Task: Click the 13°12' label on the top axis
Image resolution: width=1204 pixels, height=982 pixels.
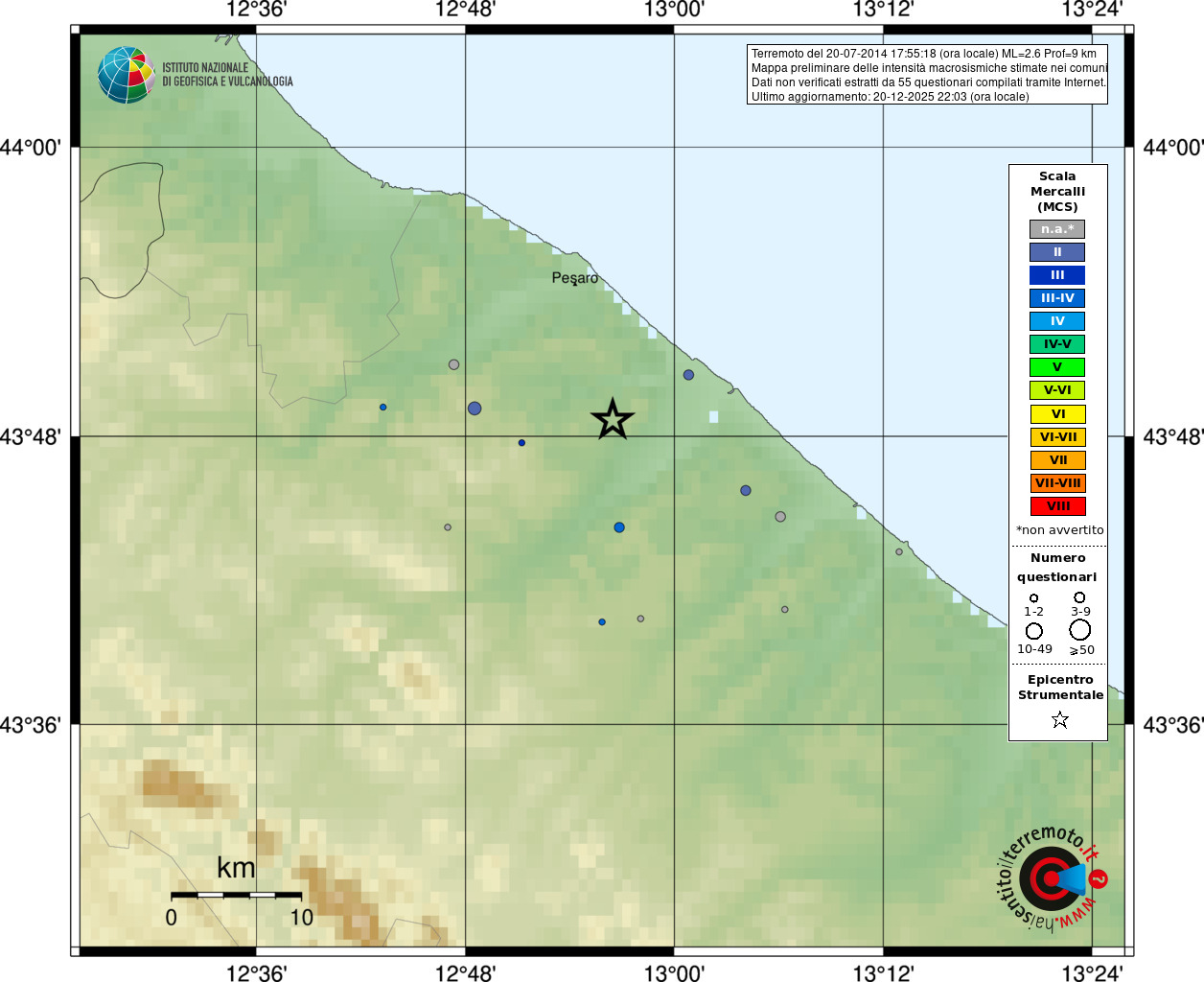Action: 883,10
